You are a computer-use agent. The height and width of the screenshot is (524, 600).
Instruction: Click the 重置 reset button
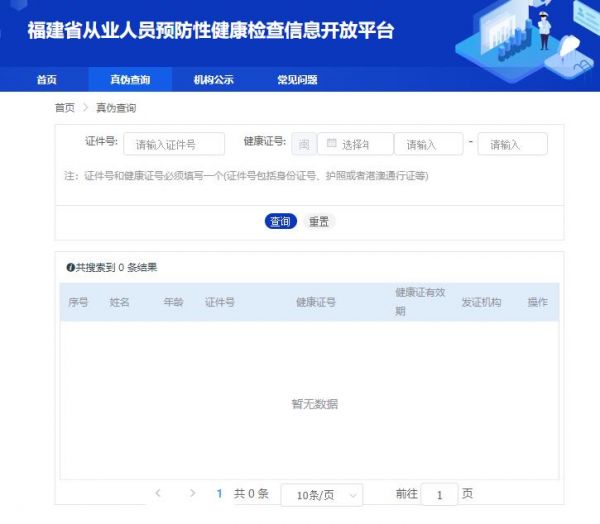point(319,221)
